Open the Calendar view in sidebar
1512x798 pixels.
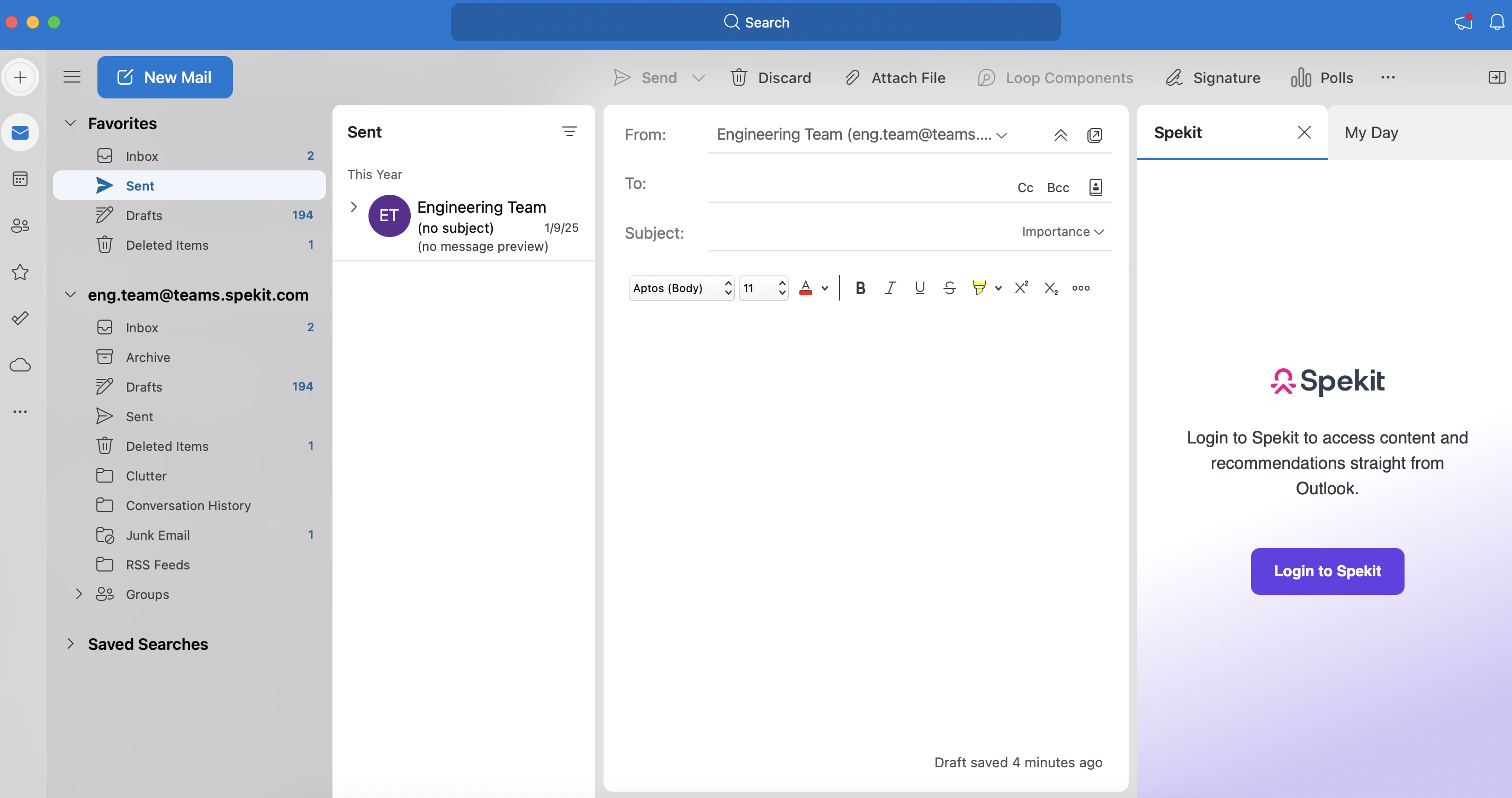pos(20,179)
